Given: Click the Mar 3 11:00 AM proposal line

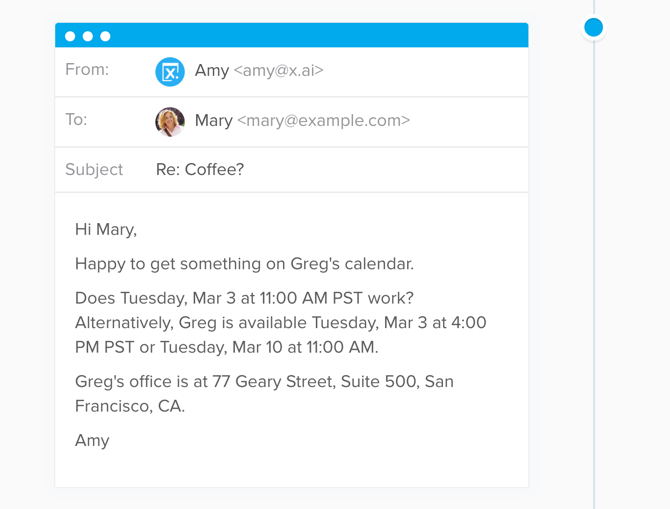Looking at the screenshot, I should (244, 298).
